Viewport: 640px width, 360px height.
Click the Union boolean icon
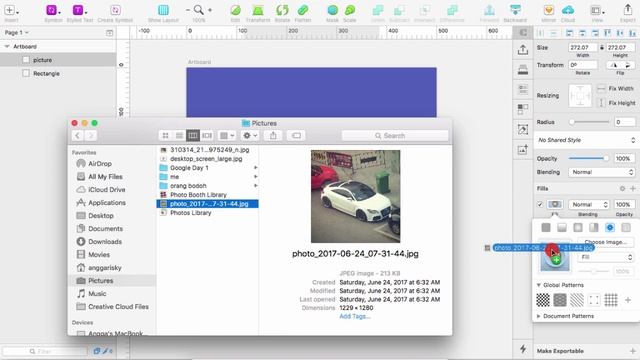[378, 10]
